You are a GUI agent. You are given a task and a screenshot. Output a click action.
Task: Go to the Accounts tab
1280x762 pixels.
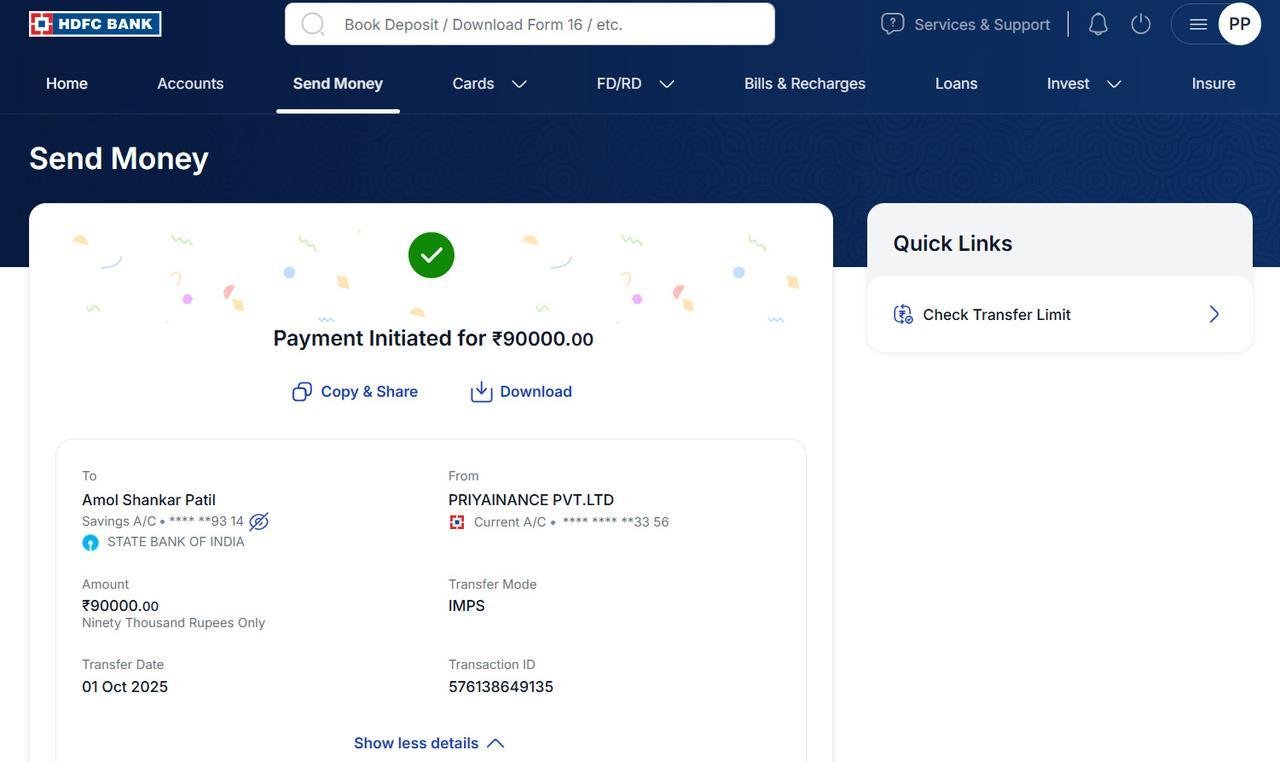190,84
